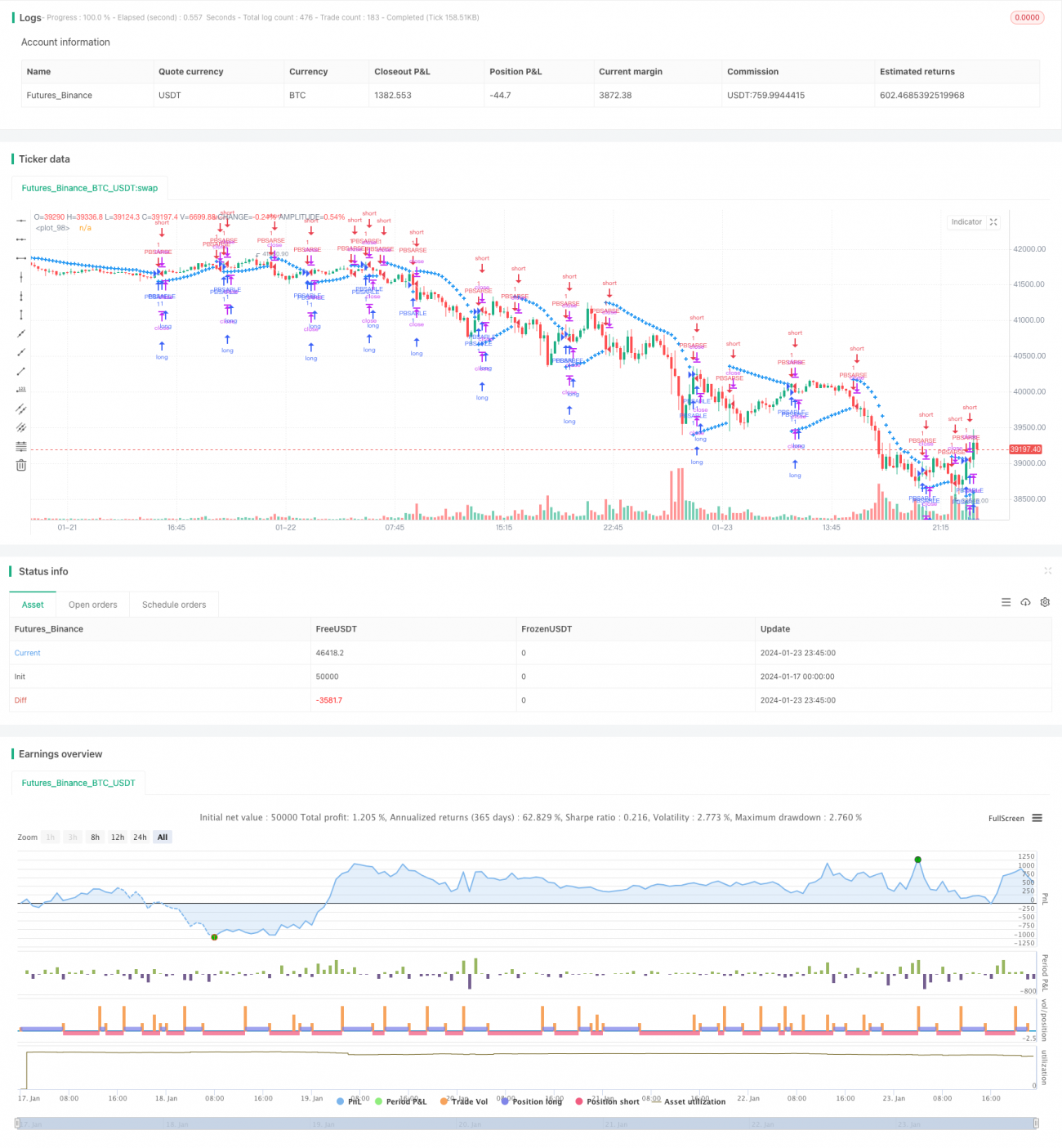The width and height of the screenshot is (1062, 1148).
Task: Set earnings chart zoom to 8h
Action: [x=95, y=838]
